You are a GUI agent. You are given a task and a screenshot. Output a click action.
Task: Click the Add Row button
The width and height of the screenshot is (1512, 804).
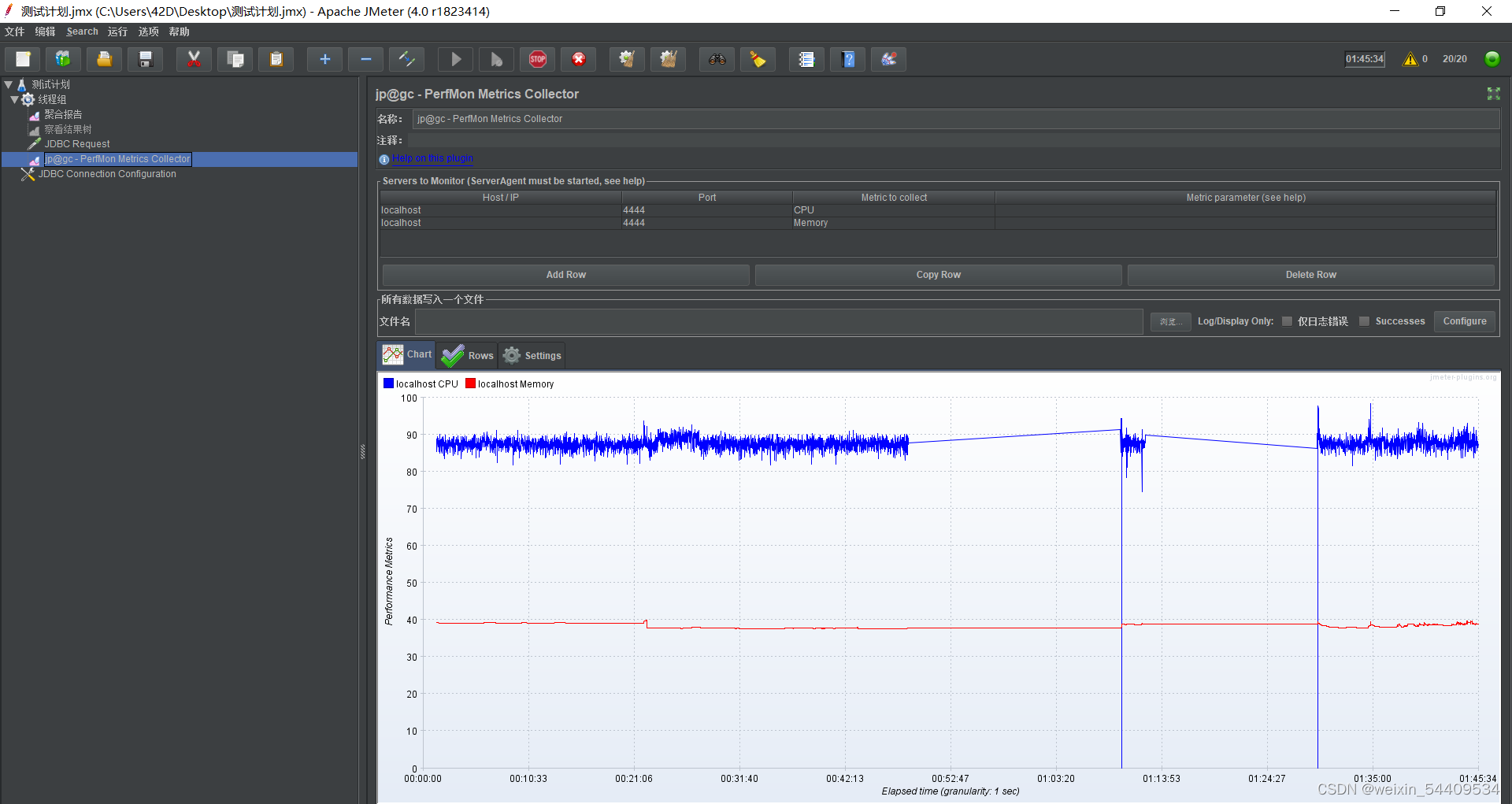[x=565, y=275]
